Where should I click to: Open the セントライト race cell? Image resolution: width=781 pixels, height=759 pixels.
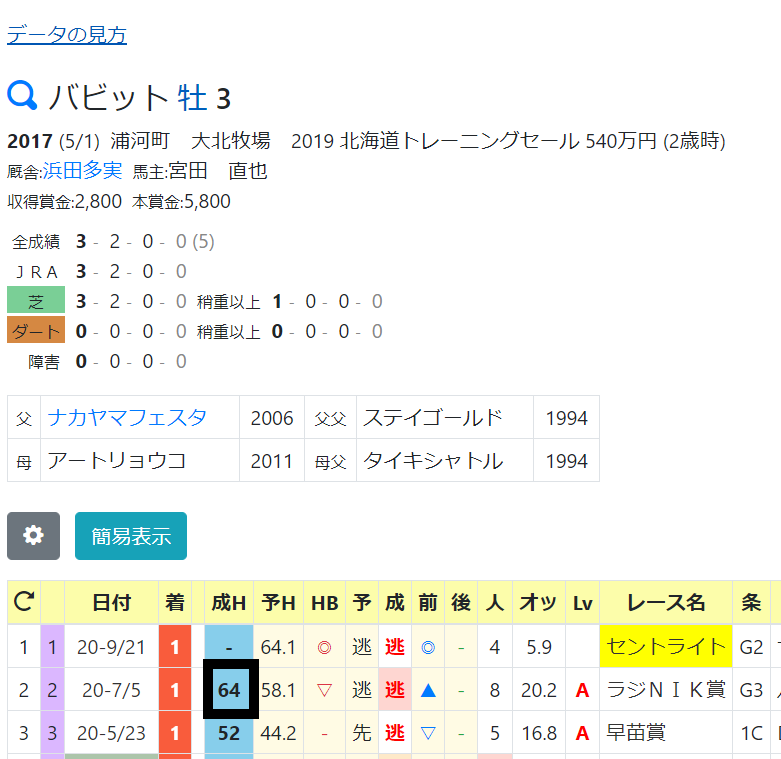666,646
